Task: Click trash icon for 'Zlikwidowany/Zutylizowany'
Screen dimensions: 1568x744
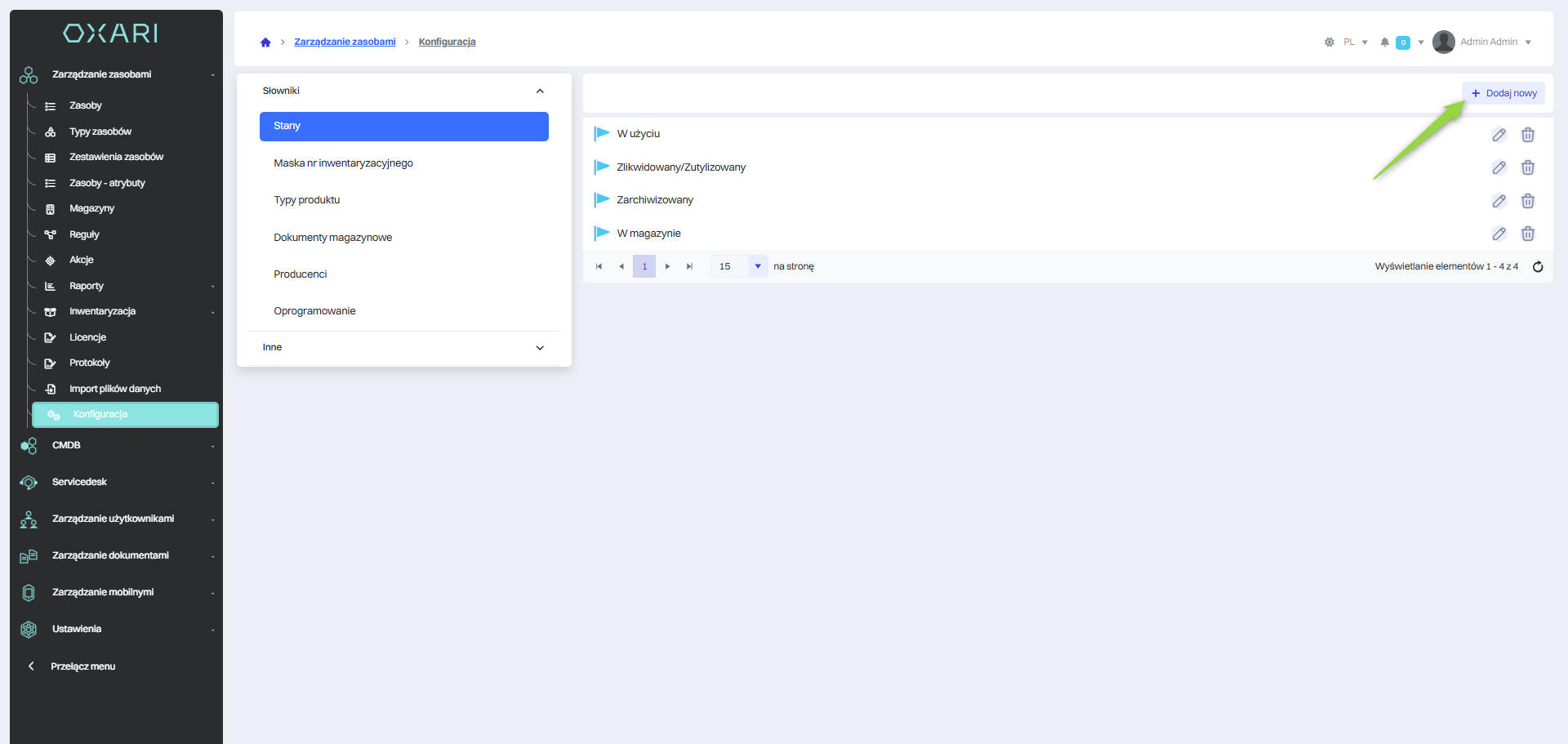Action: click(1527, 167)
